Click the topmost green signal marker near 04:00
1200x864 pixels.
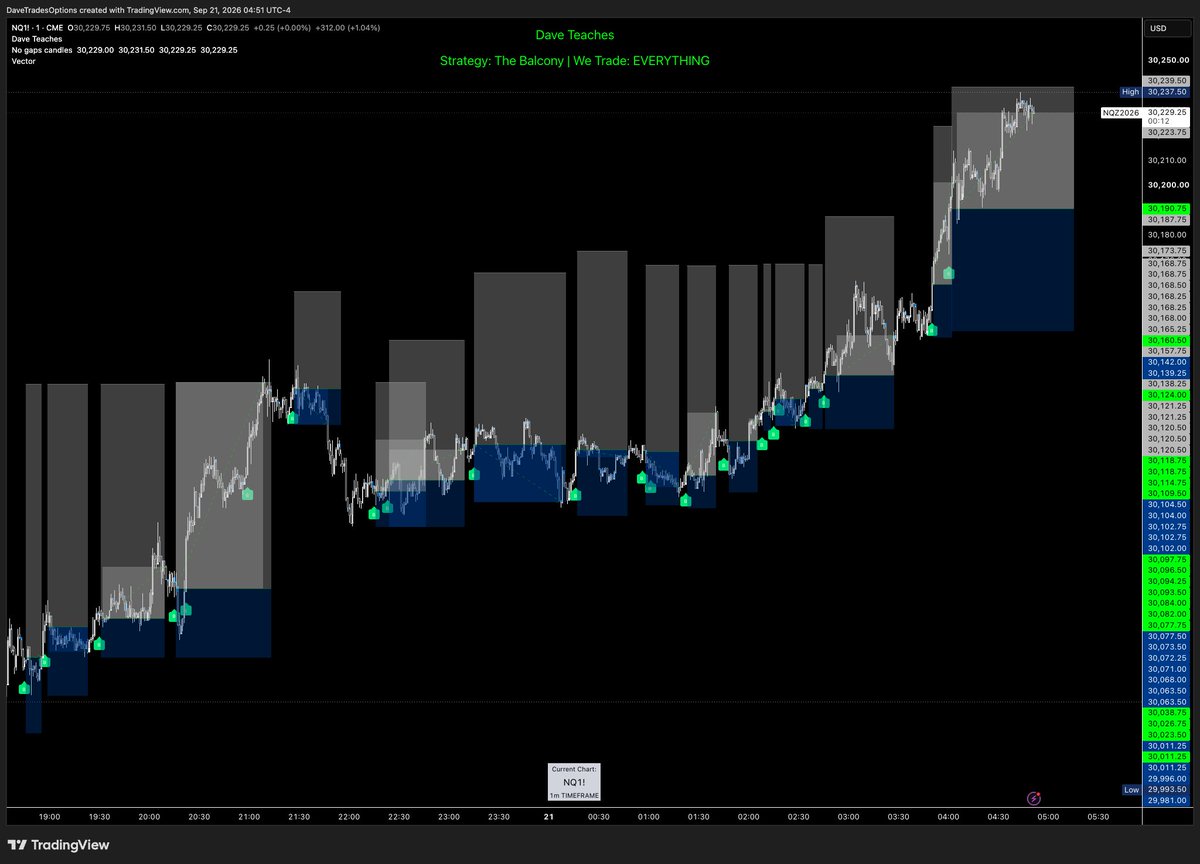tap(948, 272)
